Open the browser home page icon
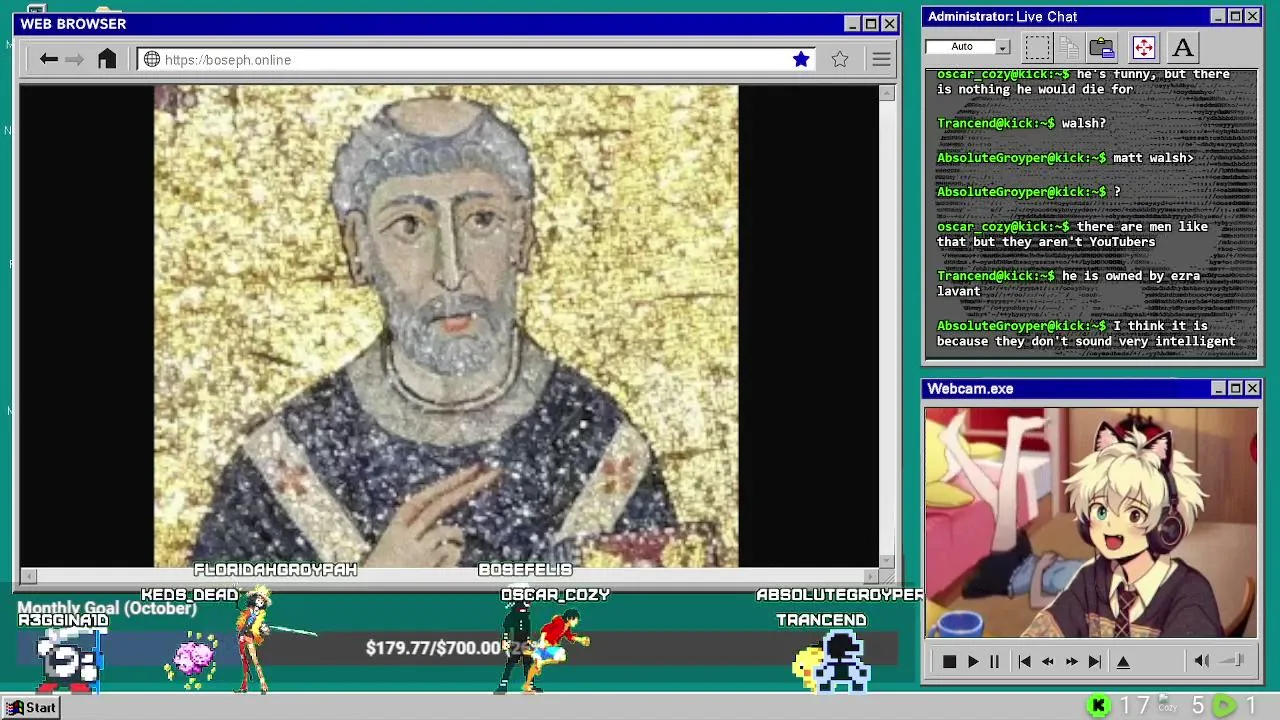 [107, 59]
